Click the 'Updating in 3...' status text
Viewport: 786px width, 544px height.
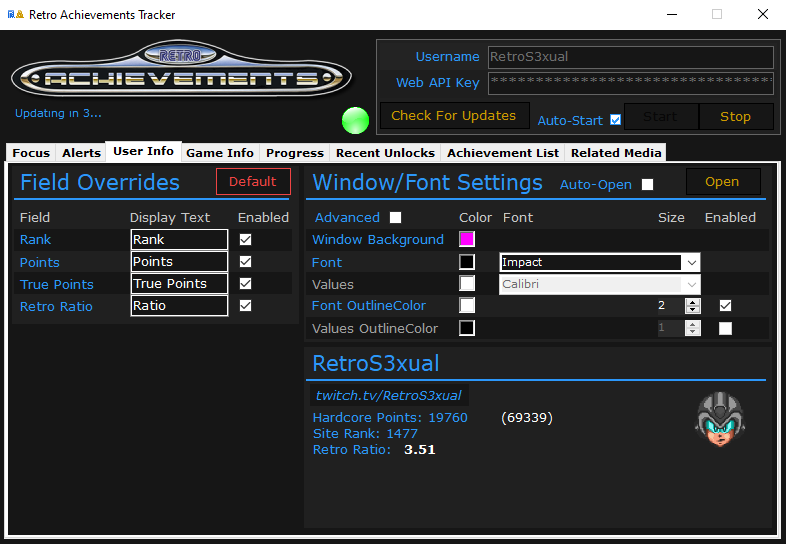(58, 113)
